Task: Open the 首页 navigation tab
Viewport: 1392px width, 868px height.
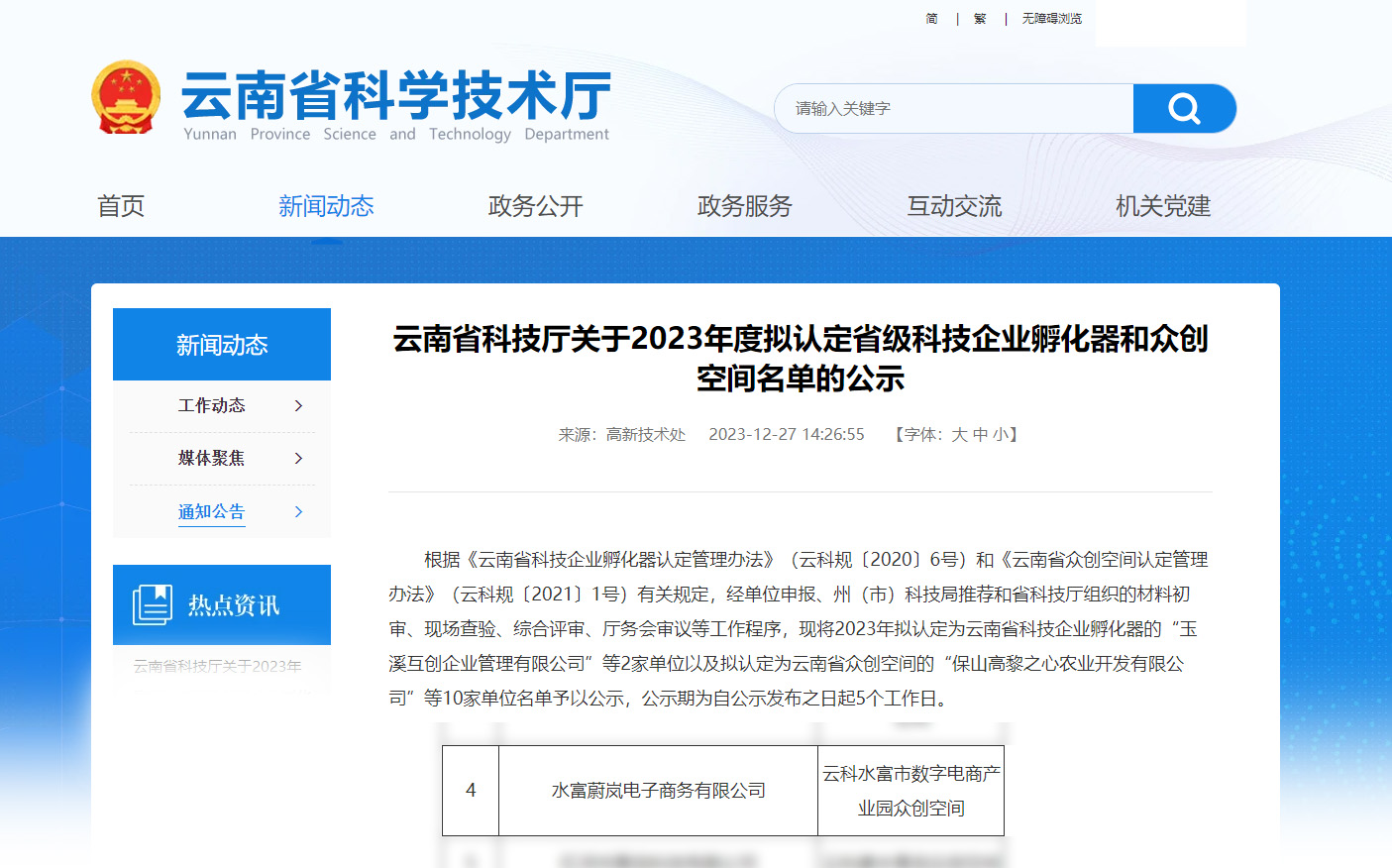Action: tap(121, 206)
